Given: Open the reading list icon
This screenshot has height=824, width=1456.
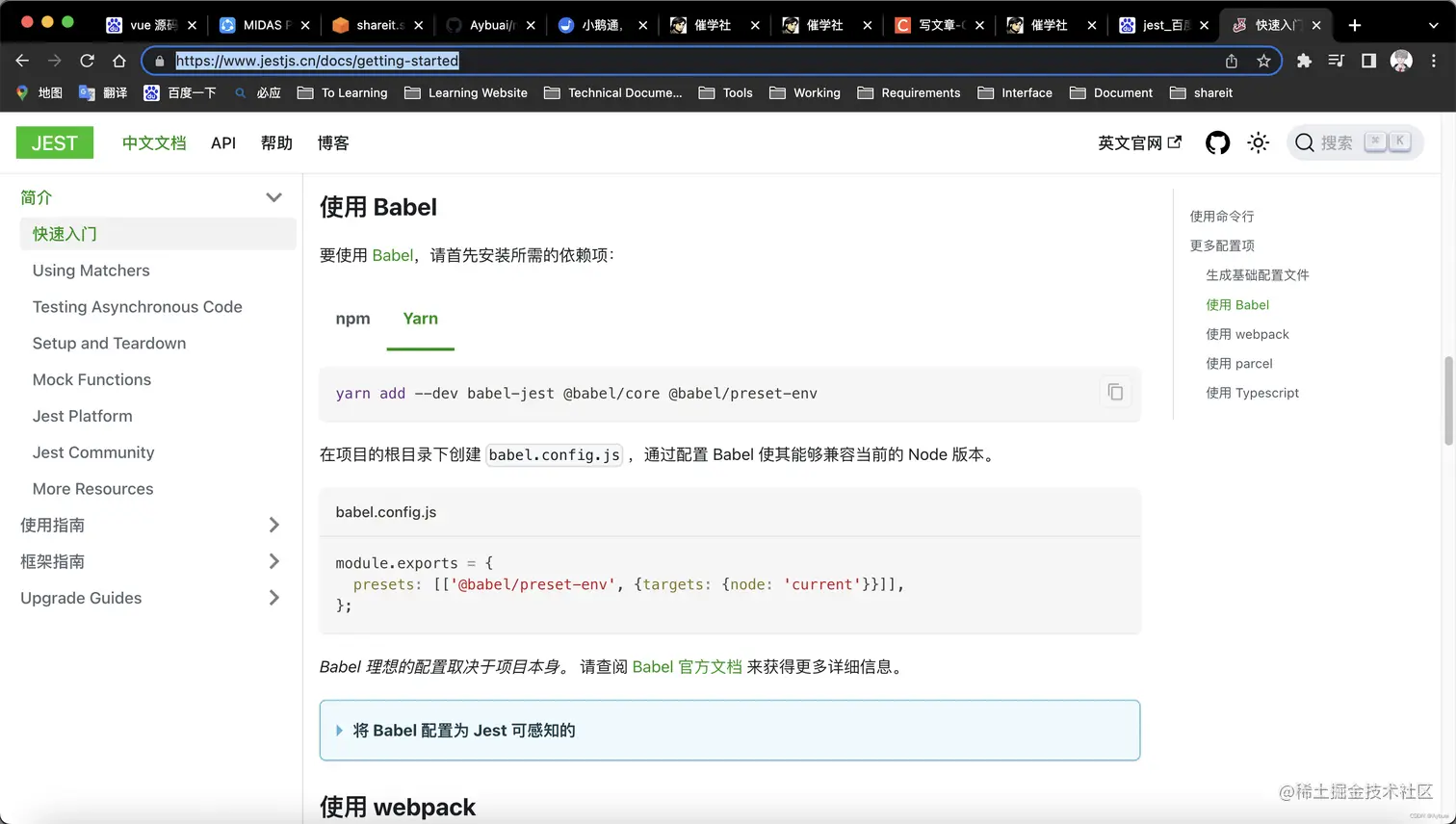Looking at the screenshot, I should [1336, 61].
